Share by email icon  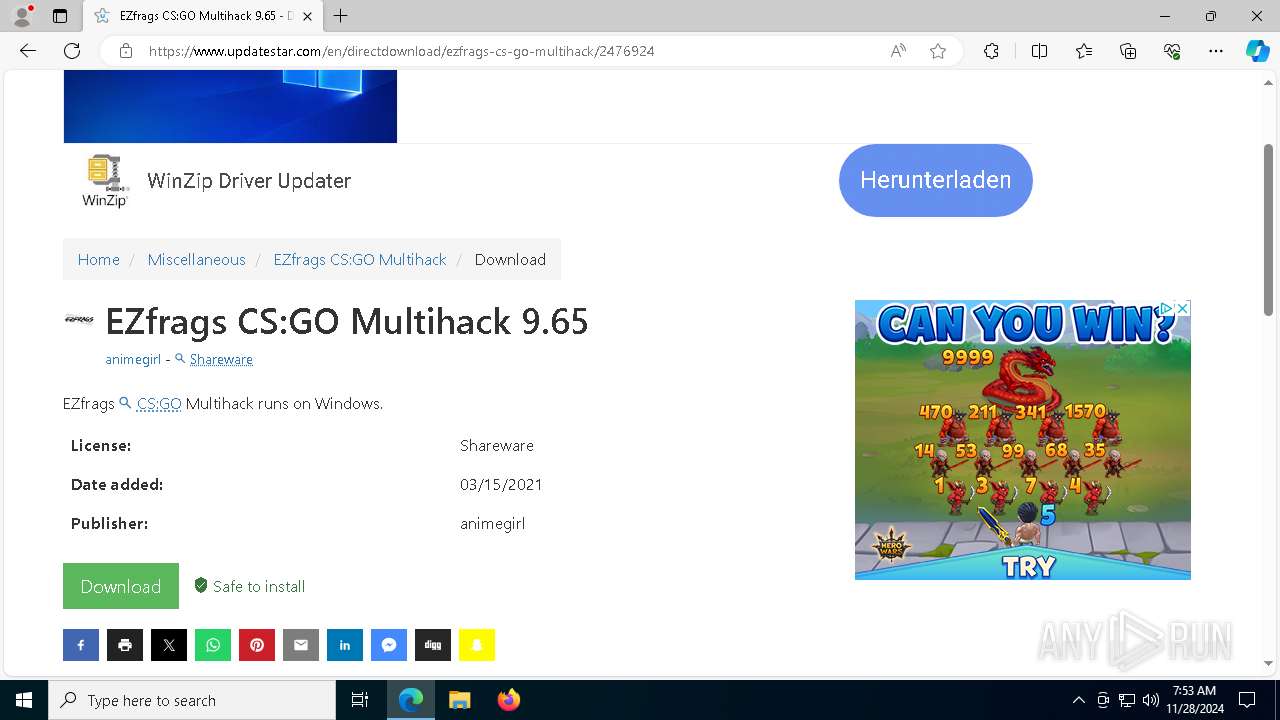pyautogui.click(x=301, y=645)
